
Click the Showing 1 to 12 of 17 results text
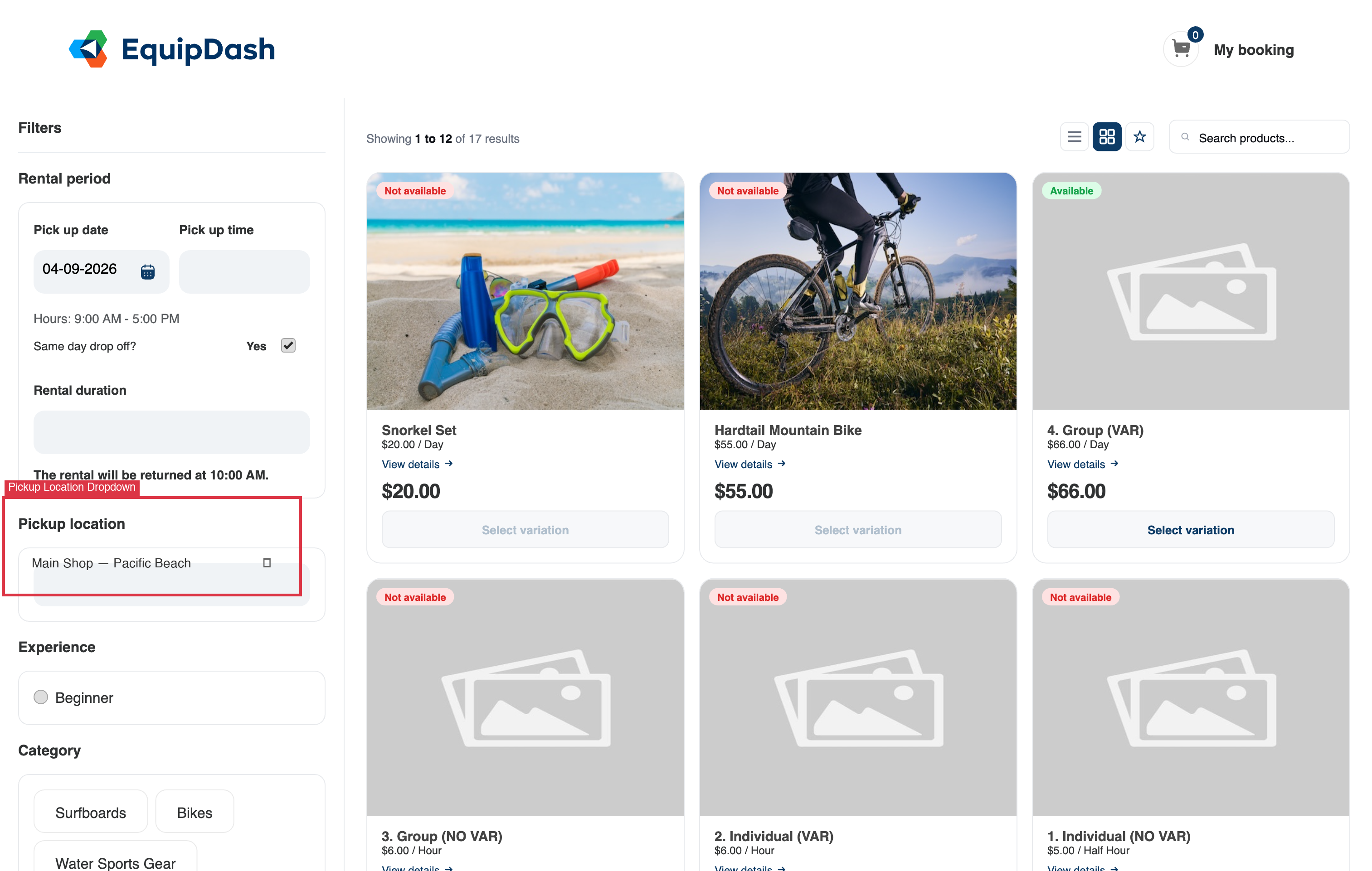point(443,138)
